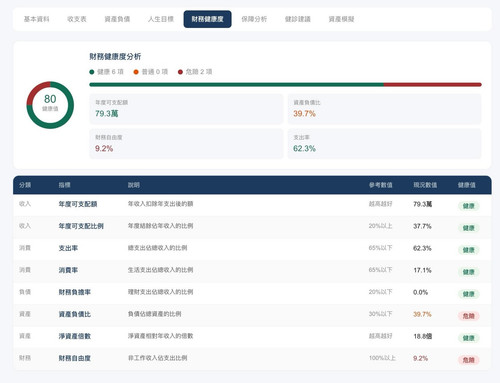Click the 財務 category cell
Screen dimensions: 500x383
click(x=25, y=358)
